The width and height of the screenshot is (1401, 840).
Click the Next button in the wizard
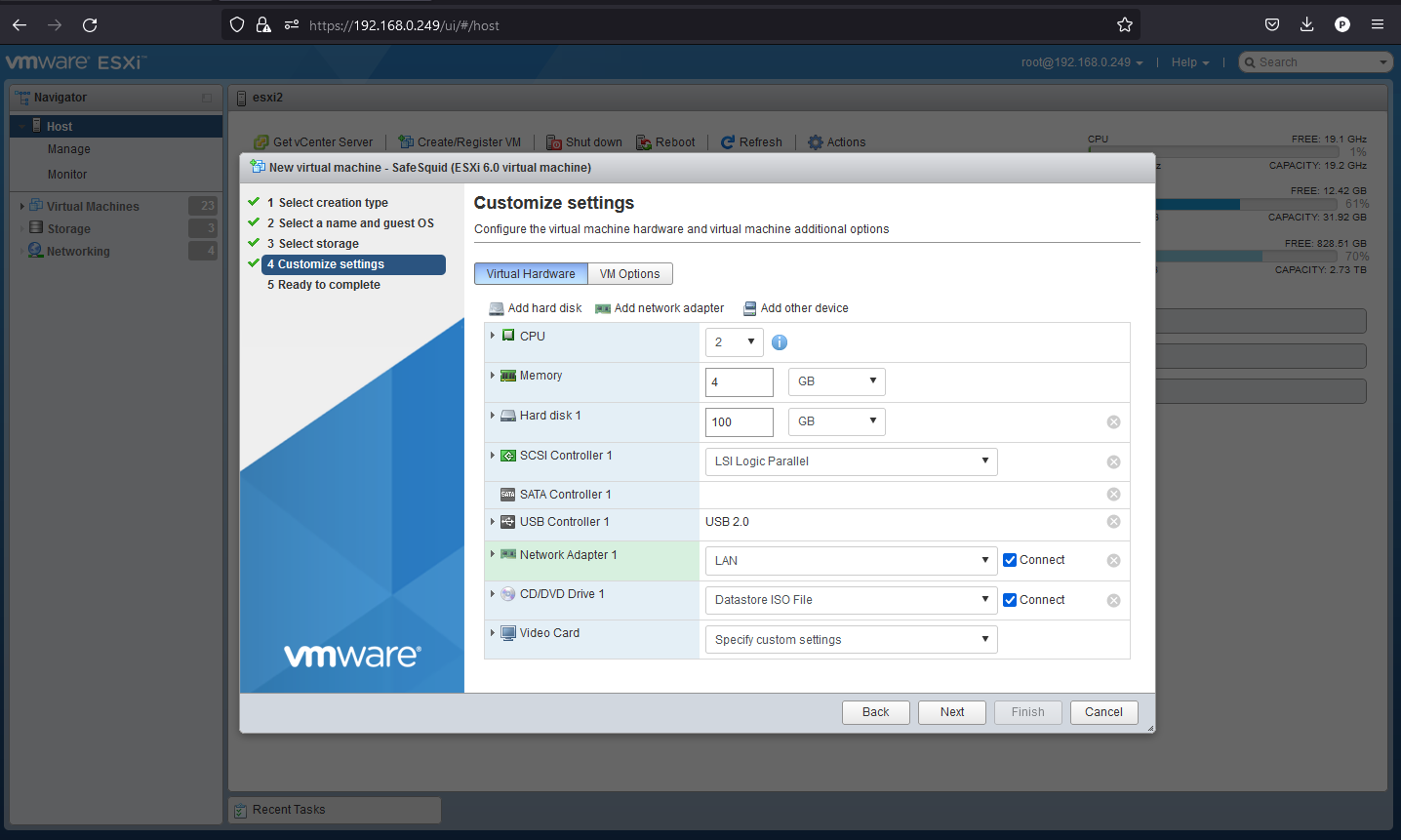(x=951, y=711)
